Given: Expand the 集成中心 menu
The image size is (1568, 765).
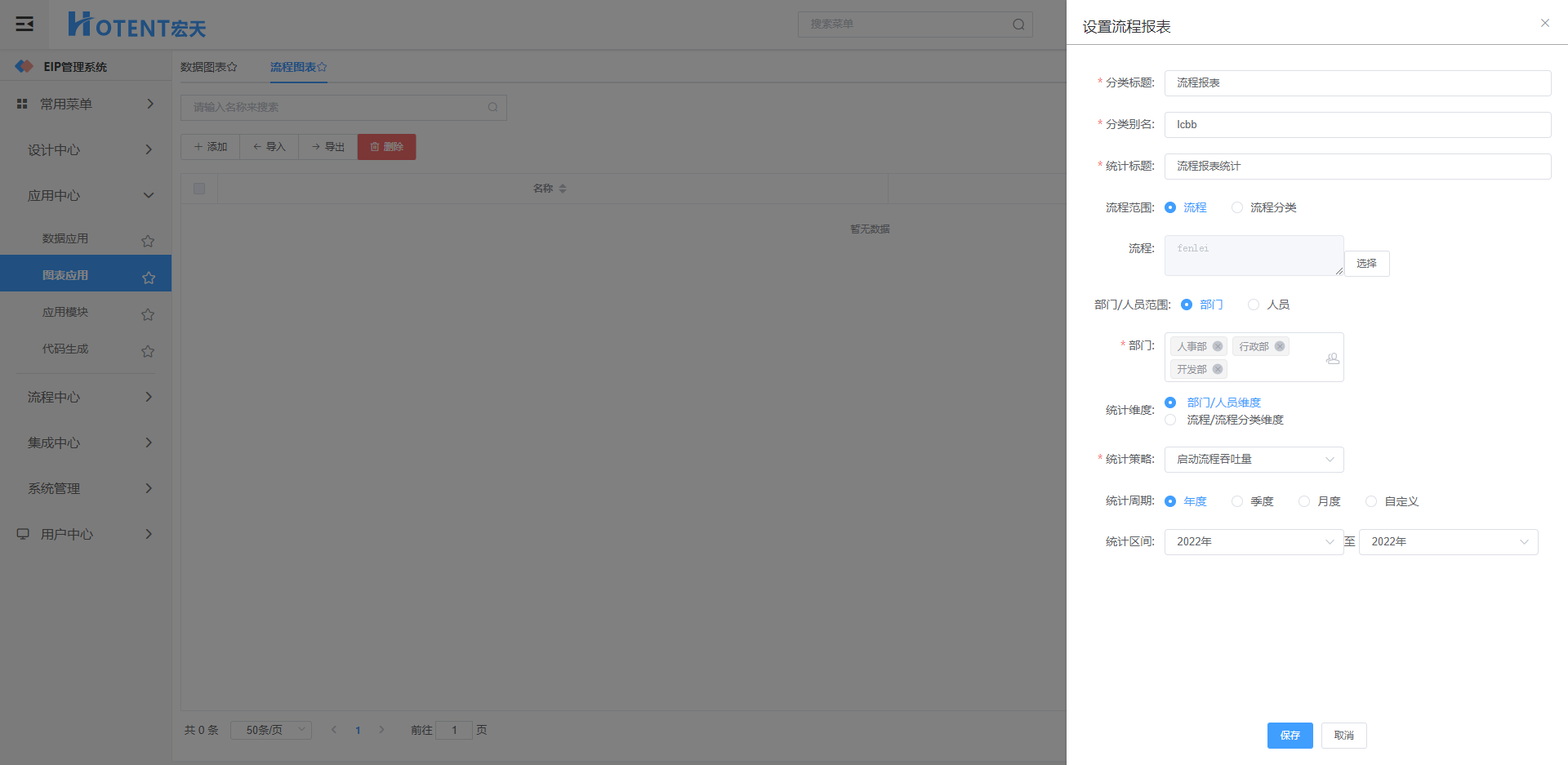Looking at the screenshot, I should click(86, 443).
